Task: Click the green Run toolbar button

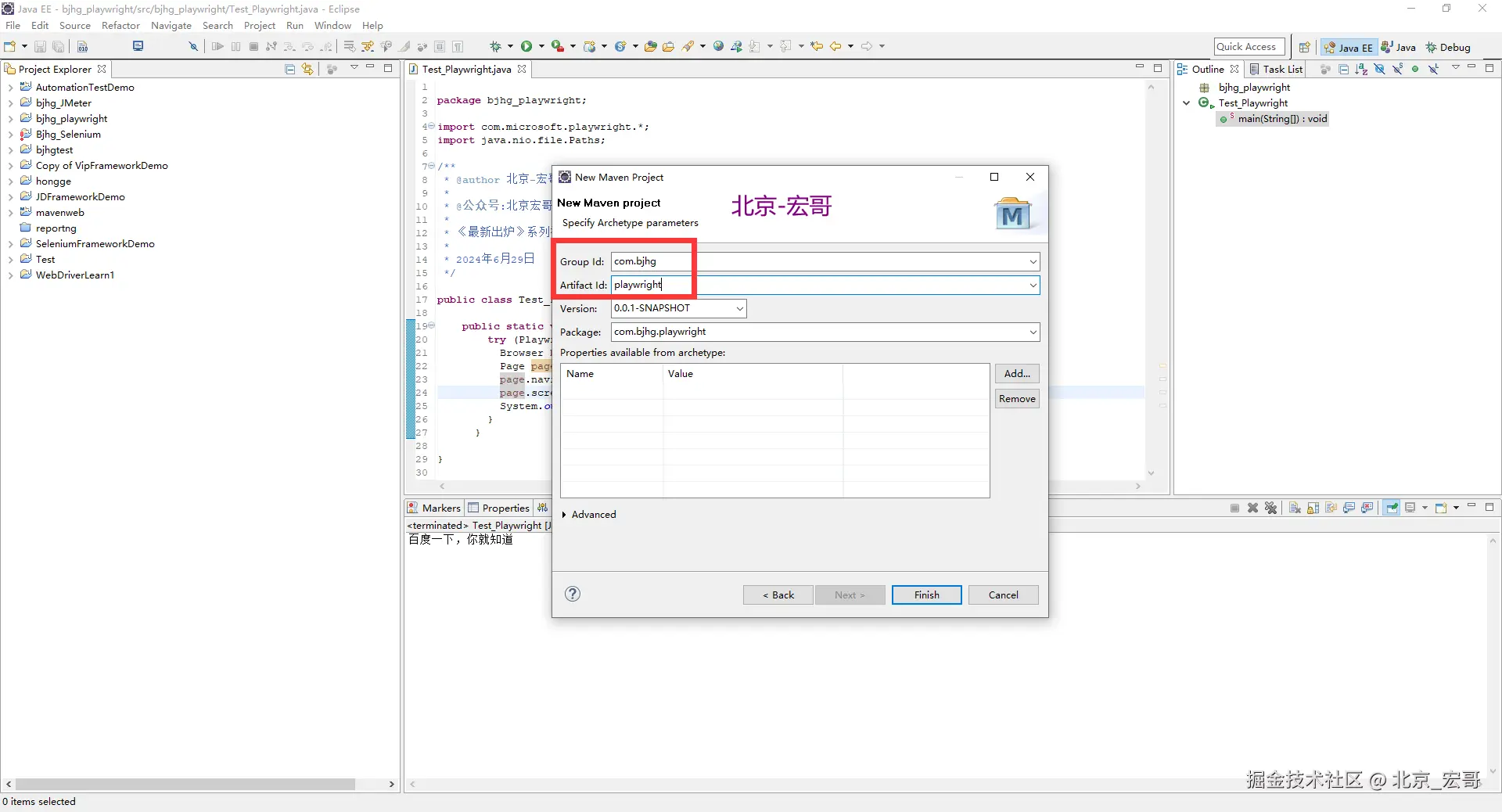Action: [x=526, y=47]
